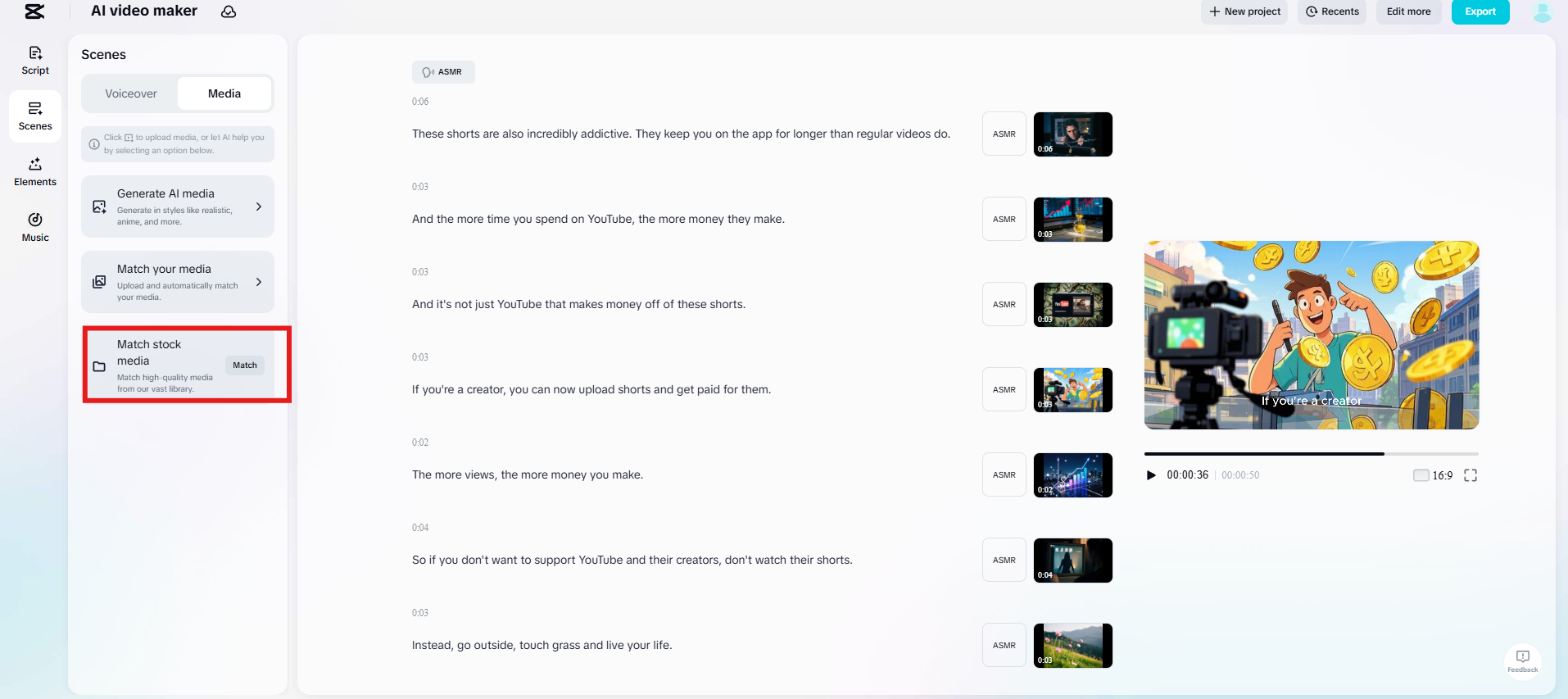1568x699 pixels.
Task: Select the grass field thumbnail for last scene
Action: [1073, 645]
